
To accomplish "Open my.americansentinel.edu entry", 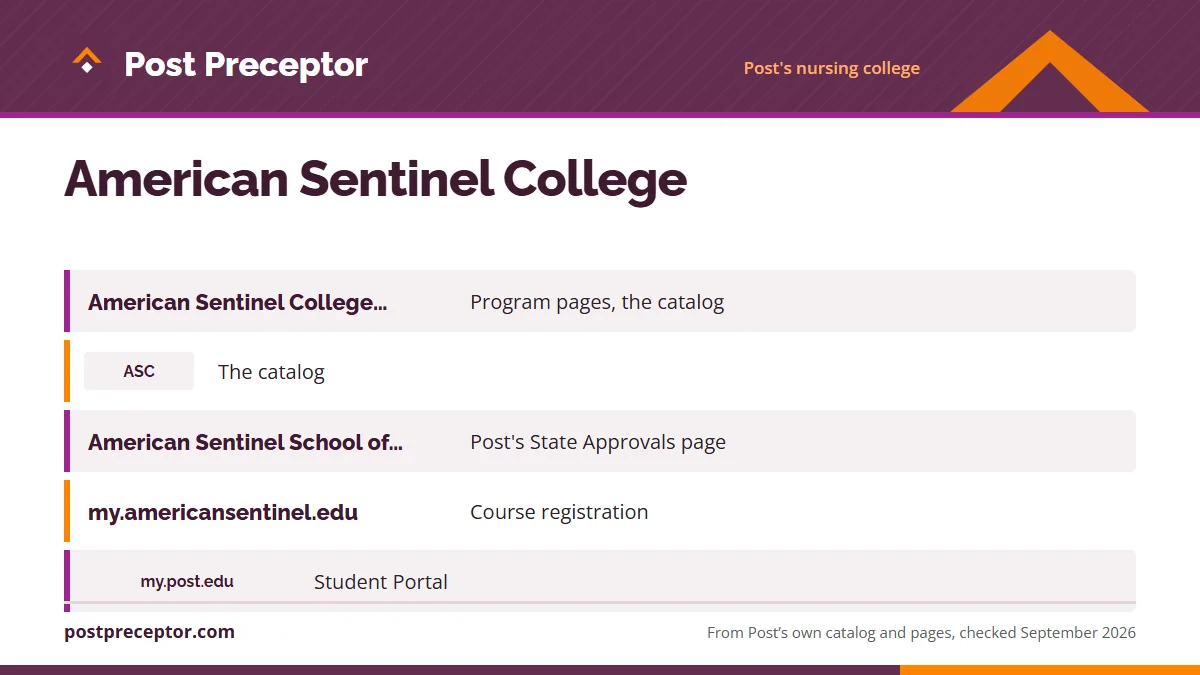I will [223, 512].
